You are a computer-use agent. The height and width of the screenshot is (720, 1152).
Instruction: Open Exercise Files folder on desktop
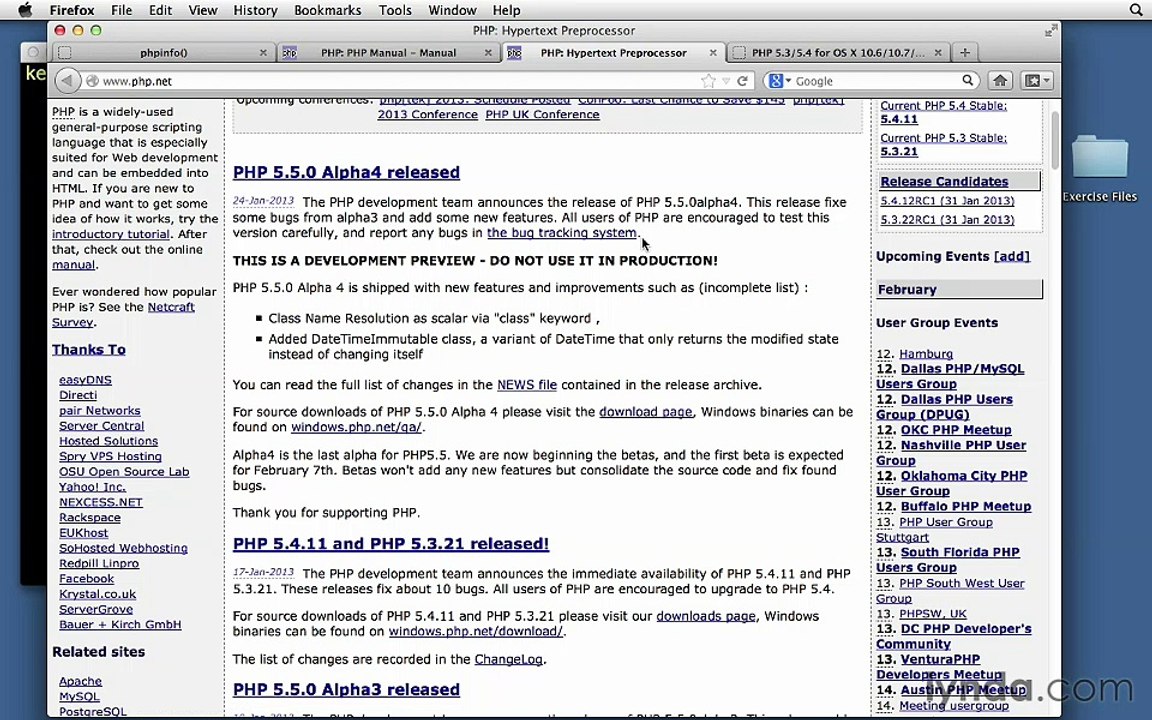click(x=1099, y=168)
